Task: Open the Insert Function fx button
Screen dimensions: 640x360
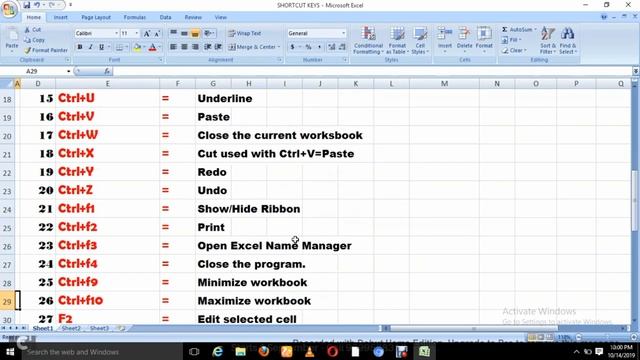Action: pos(107,71)
